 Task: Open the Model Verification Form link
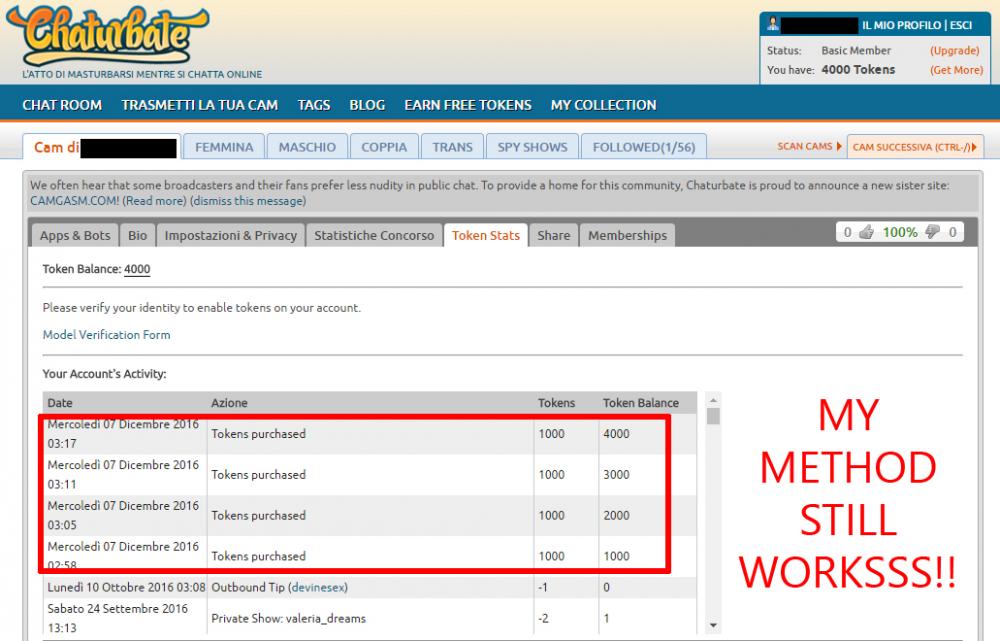[107, 334]
